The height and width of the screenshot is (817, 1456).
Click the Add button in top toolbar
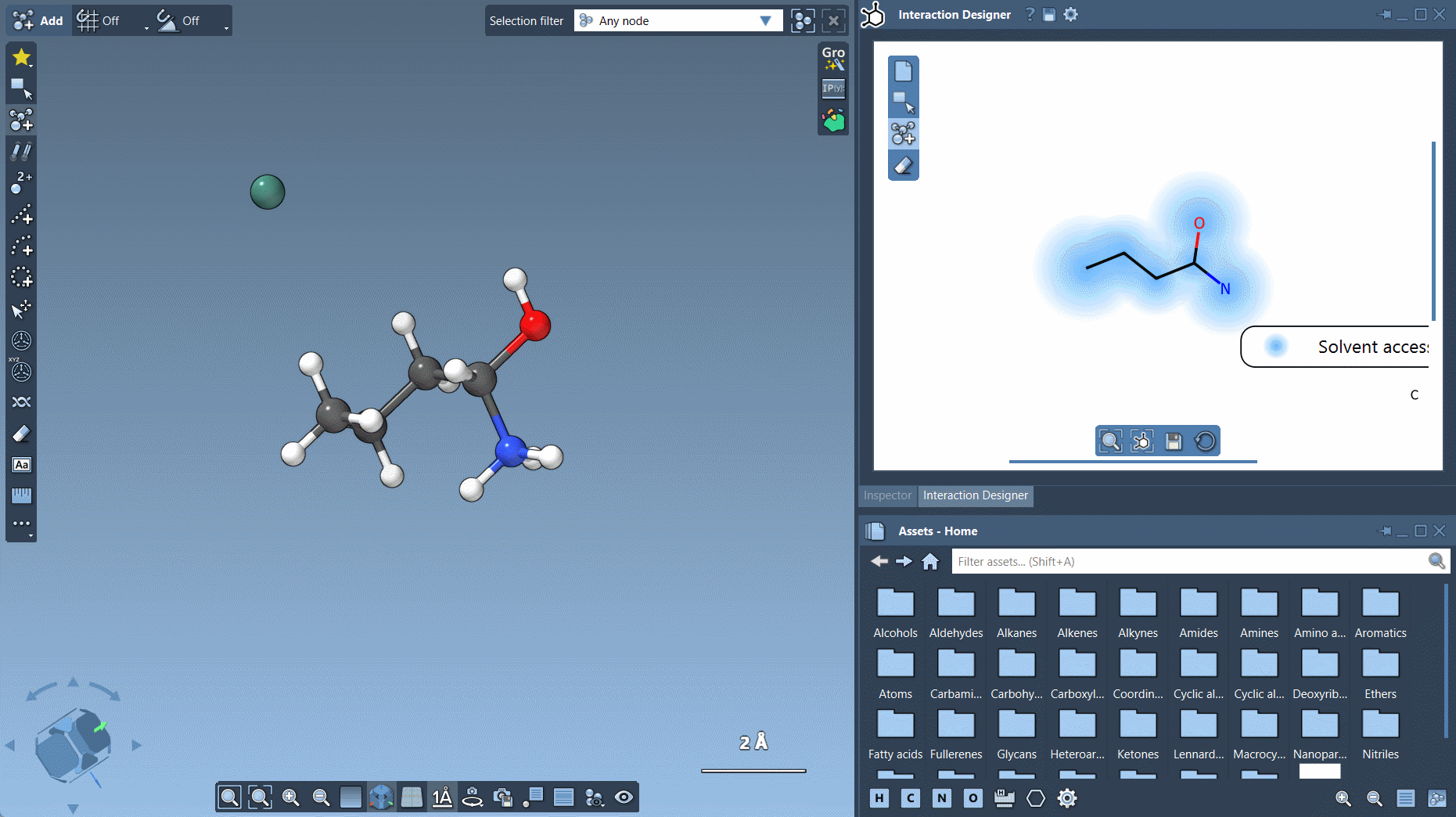(38, 20)
